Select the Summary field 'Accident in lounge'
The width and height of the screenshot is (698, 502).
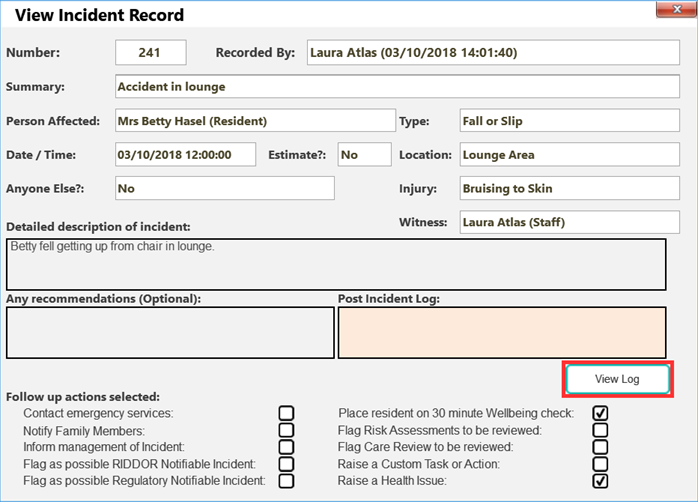click(397, 86)
